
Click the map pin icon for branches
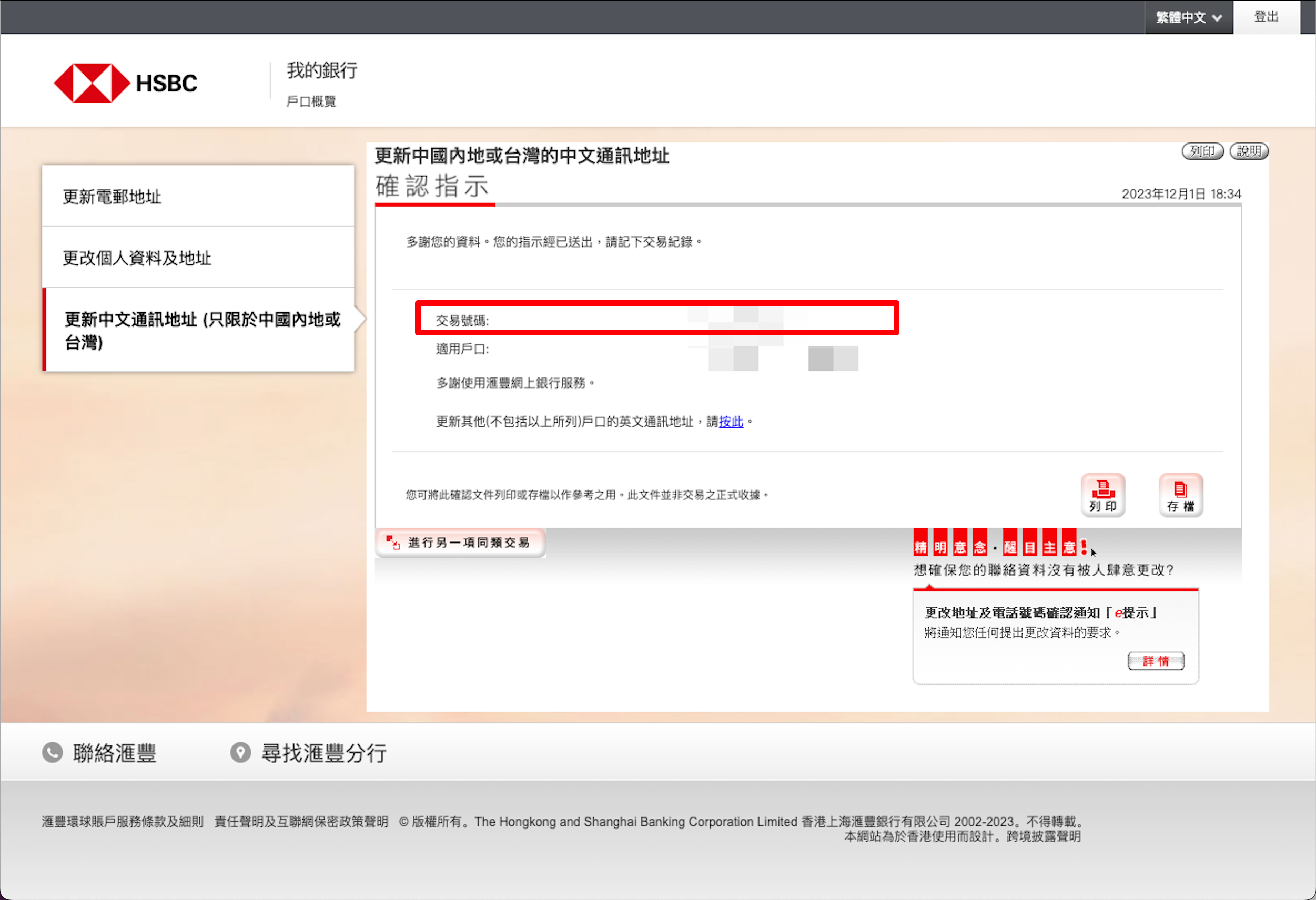click(x=240, y=752)
